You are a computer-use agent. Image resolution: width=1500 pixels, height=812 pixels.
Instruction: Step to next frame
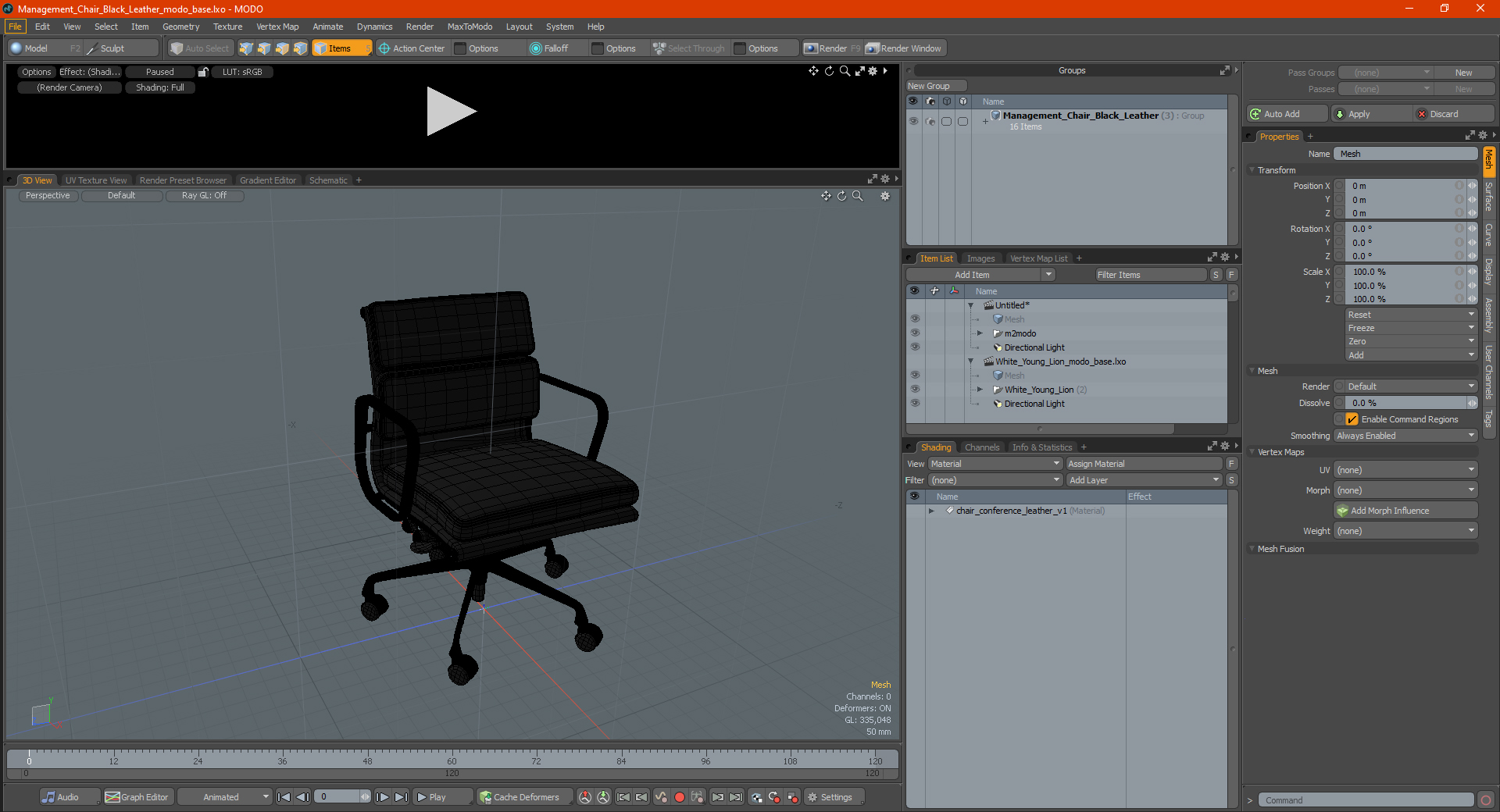382,797
